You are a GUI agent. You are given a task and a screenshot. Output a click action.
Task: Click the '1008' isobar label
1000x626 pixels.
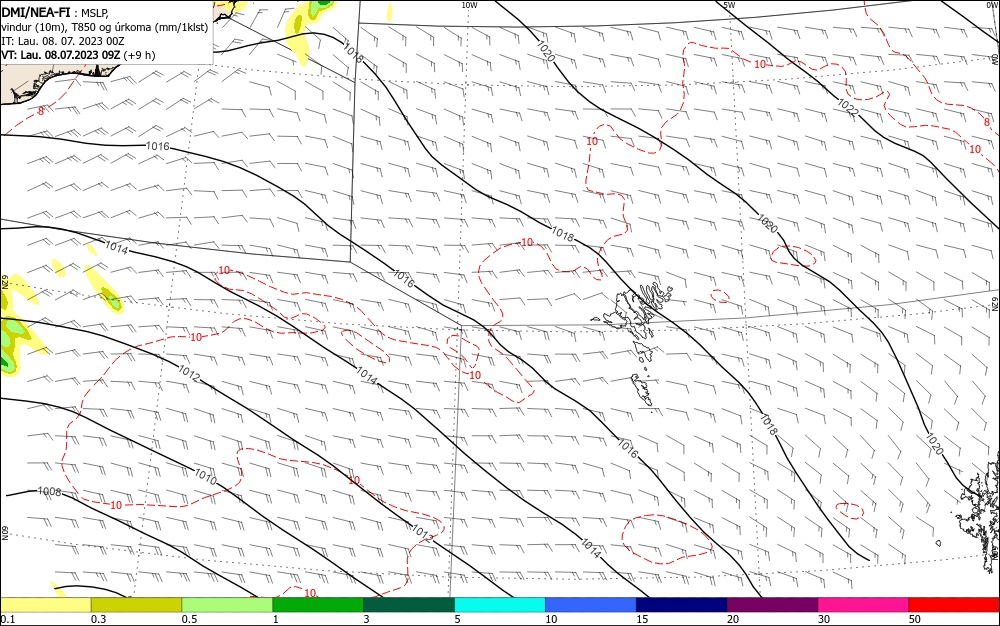tap(49, 491)
